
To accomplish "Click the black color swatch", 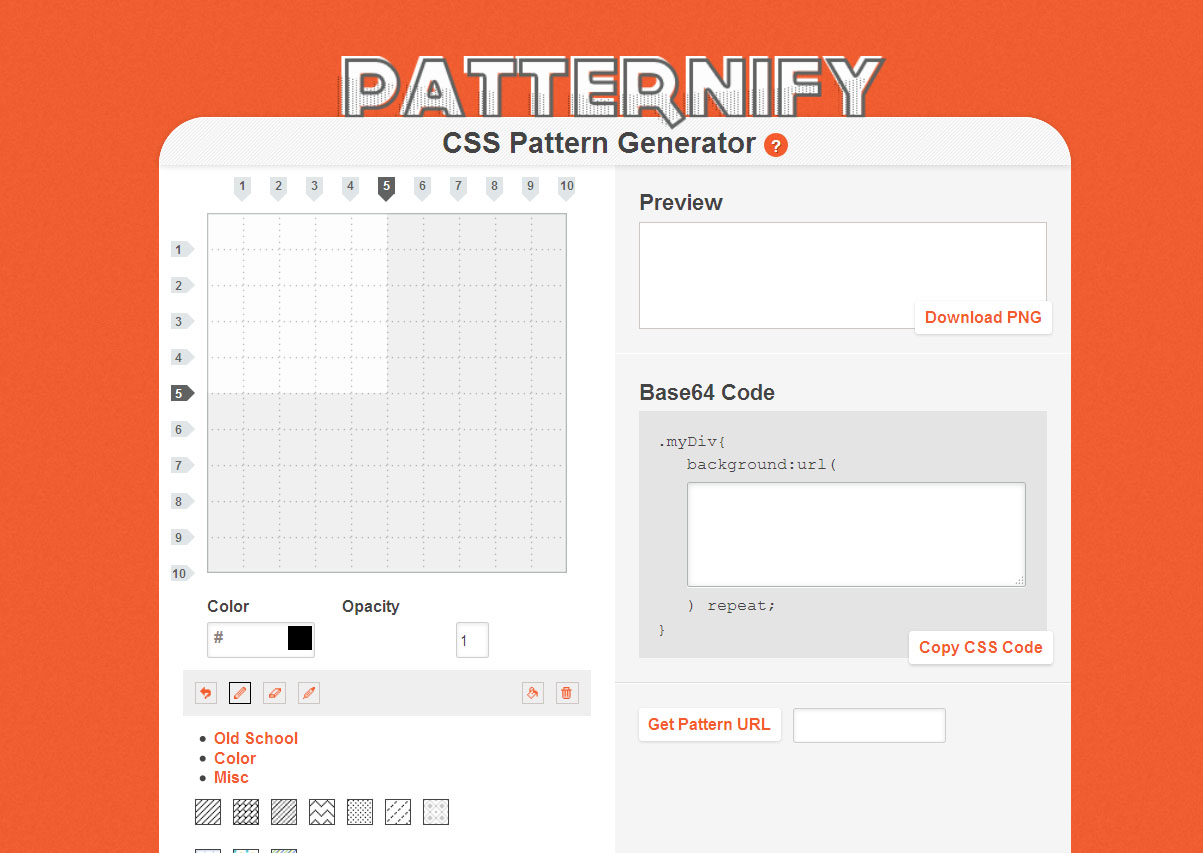I will pyautogui.click(x=300, y=638).
